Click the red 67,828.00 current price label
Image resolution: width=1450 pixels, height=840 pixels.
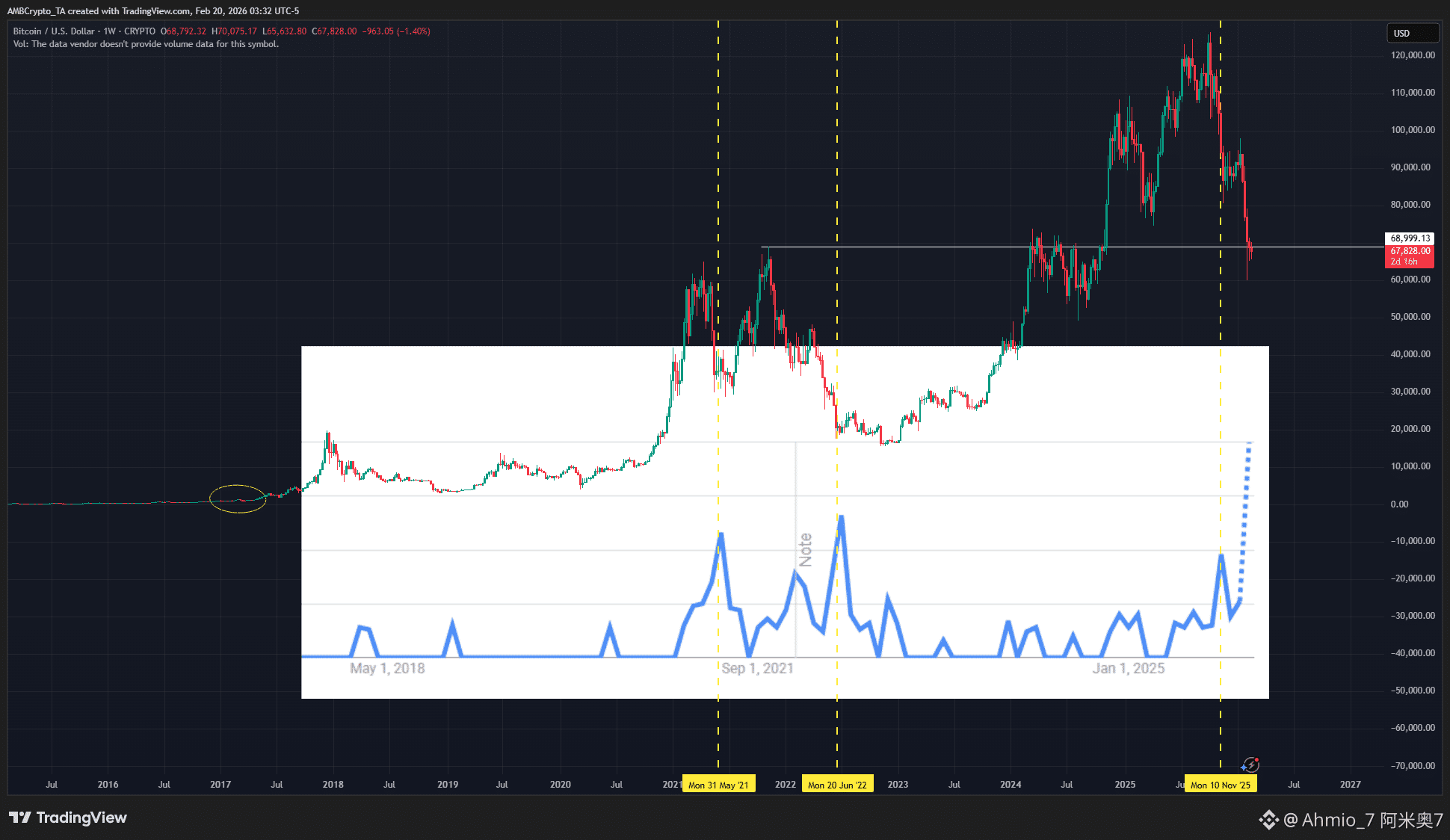(x=1409, y=251)
